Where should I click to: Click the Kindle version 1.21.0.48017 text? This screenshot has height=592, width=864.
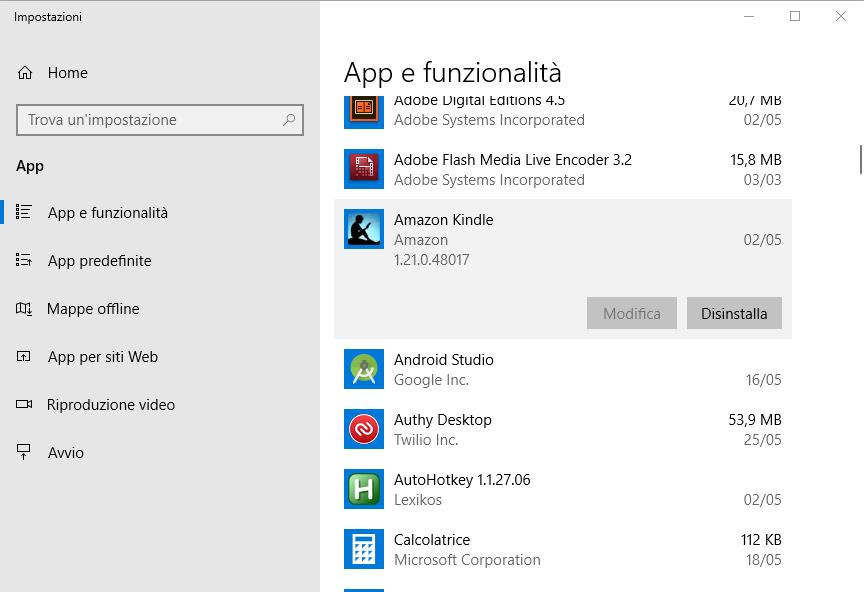point(431,260)
